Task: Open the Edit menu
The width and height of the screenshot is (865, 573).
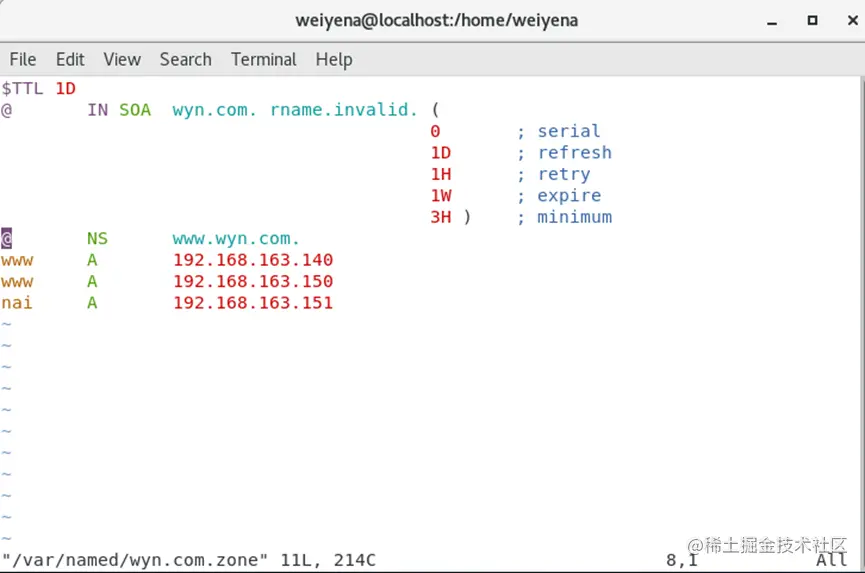Action: pyautogui.click(x=70, y=59)
